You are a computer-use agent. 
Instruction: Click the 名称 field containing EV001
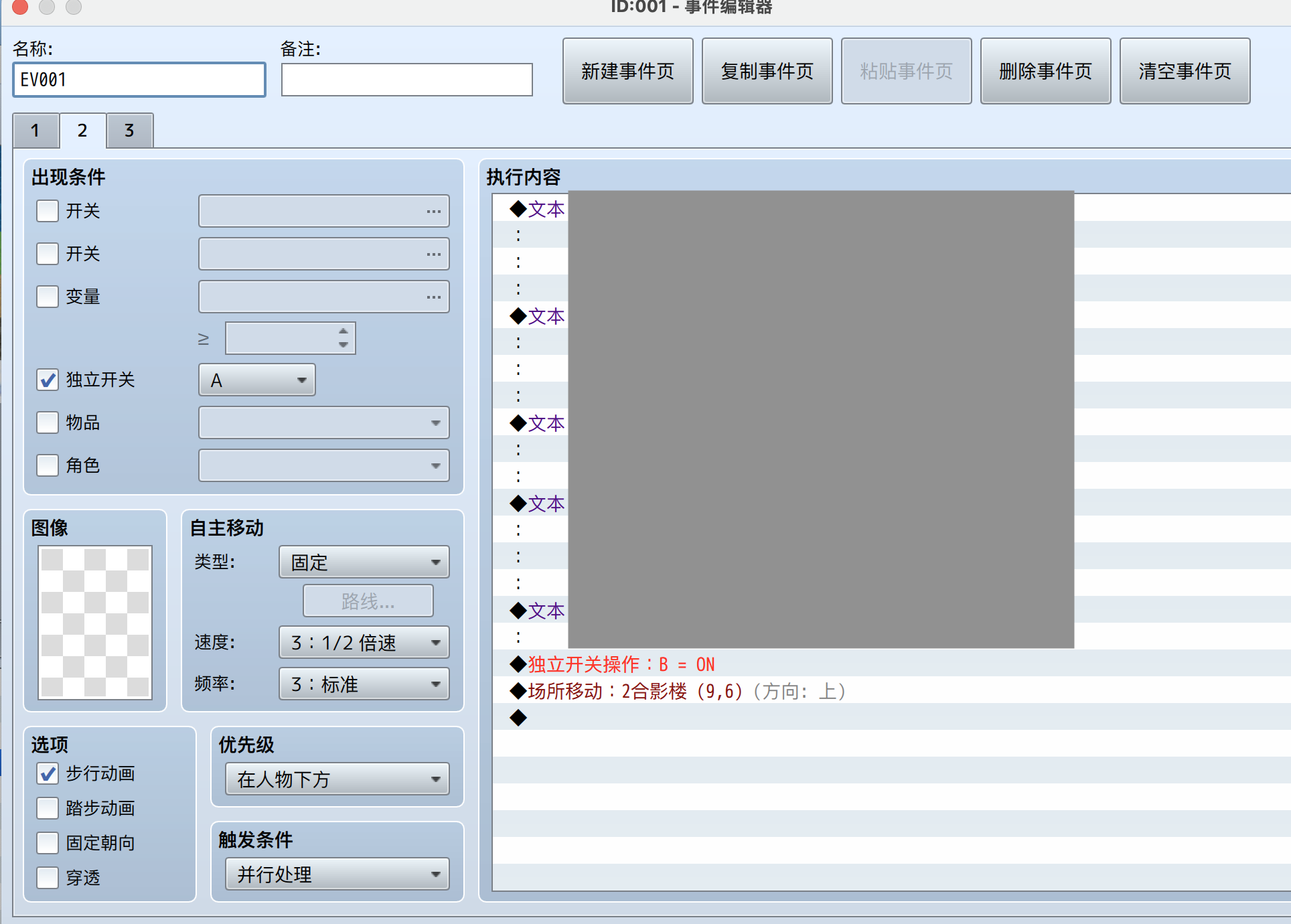coord(139,80)
